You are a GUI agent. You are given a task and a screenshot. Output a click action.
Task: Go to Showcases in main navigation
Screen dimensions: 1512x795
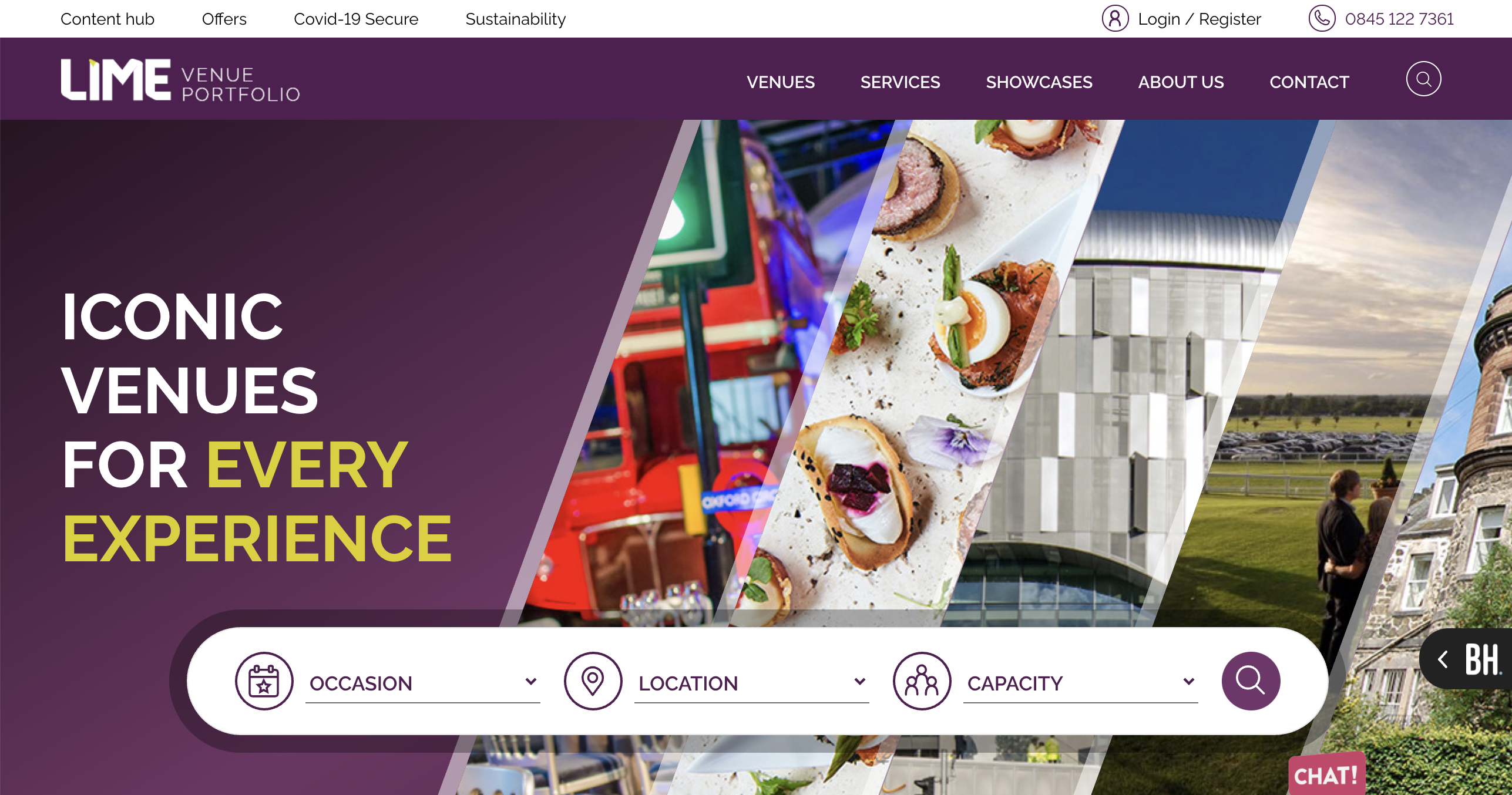click(x=1039, y=82)
